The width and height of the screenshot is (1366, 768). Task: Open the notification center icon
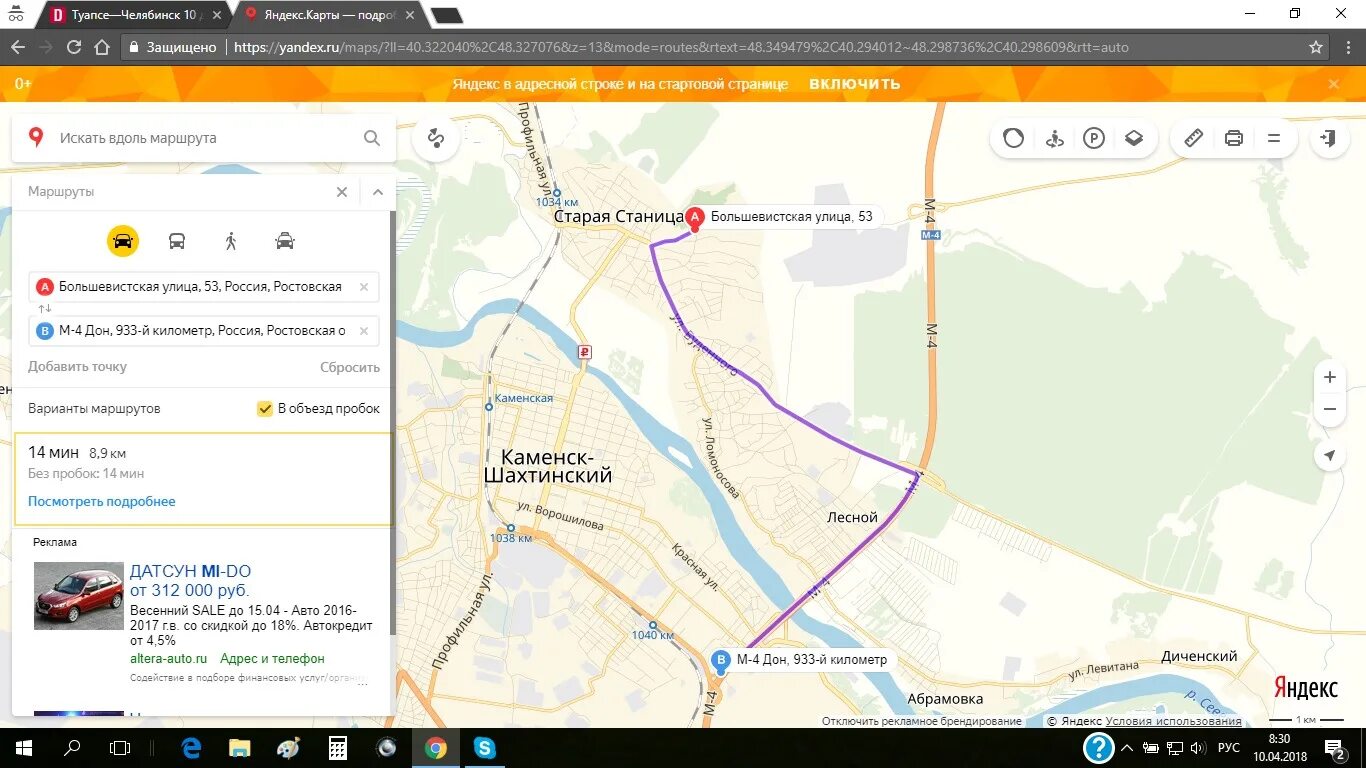[x=1335, y=748]
